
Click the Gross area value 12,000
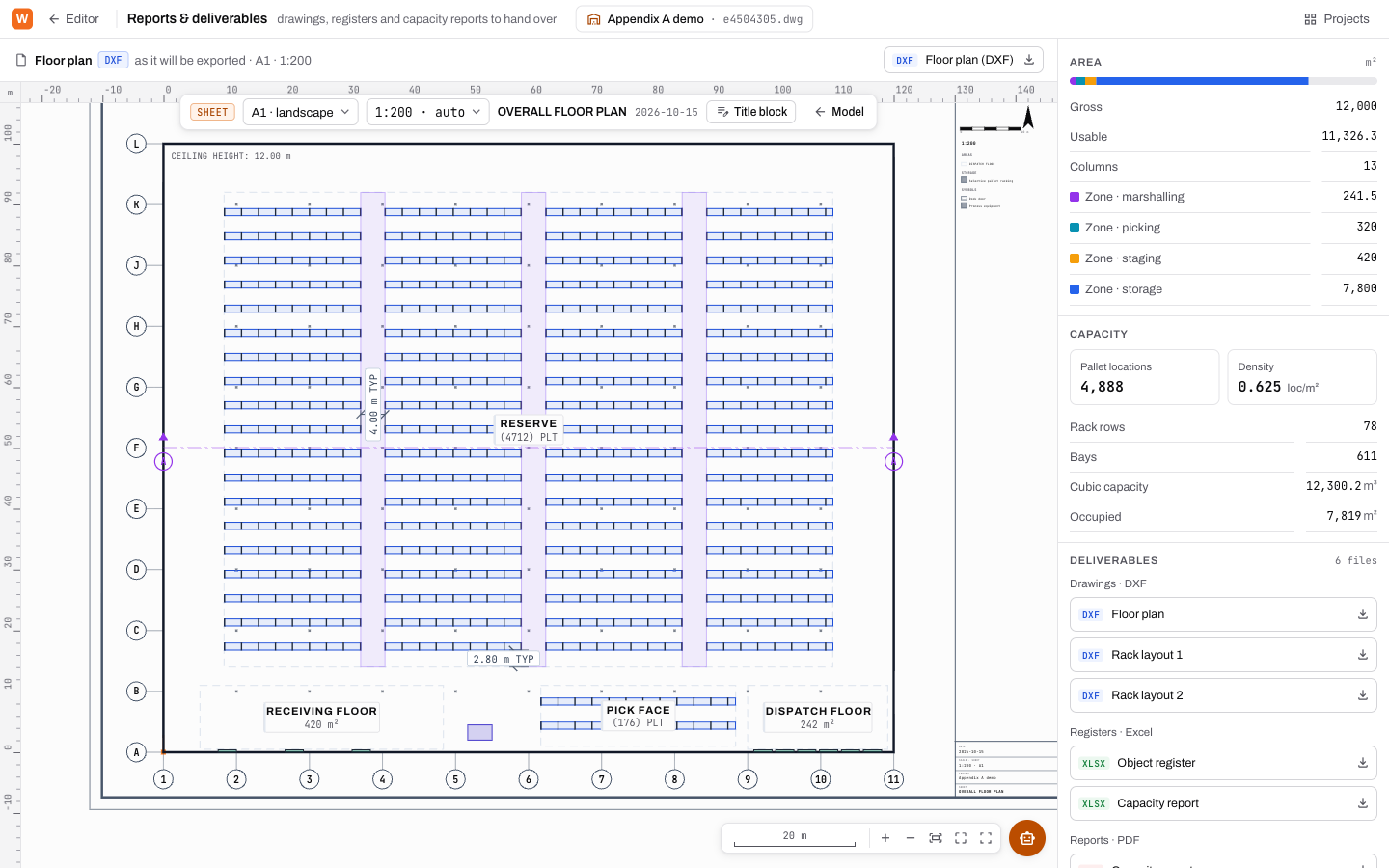[1356, 106]
